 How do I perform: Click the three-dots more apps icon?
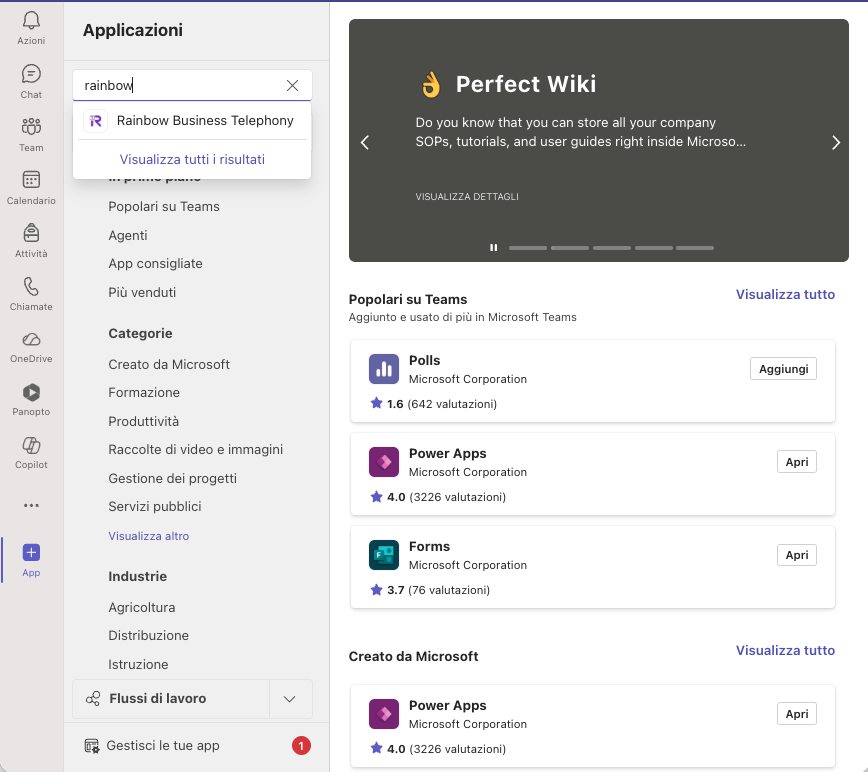click(x=31, y=505)
